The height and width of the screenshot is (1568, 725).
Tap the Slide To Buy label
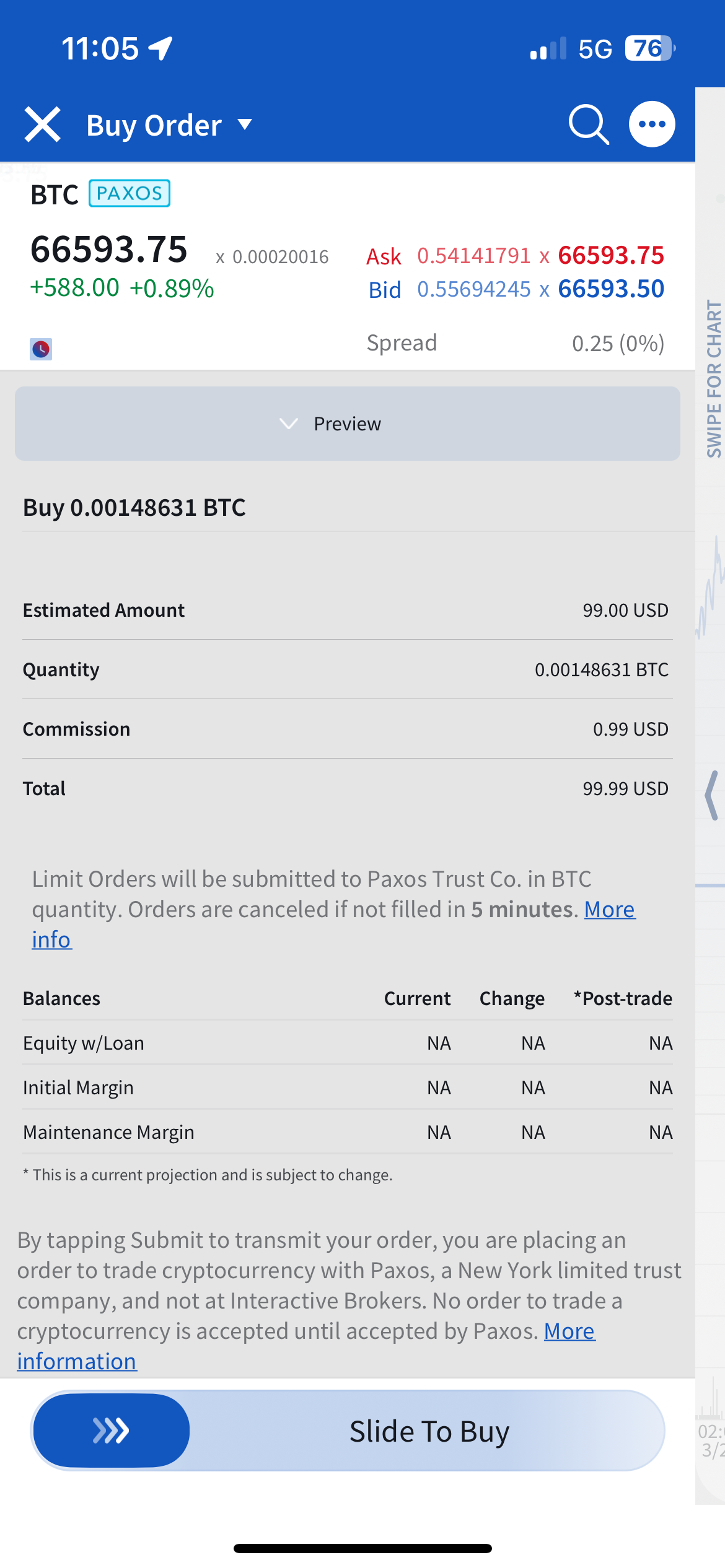pos(429,1432)
